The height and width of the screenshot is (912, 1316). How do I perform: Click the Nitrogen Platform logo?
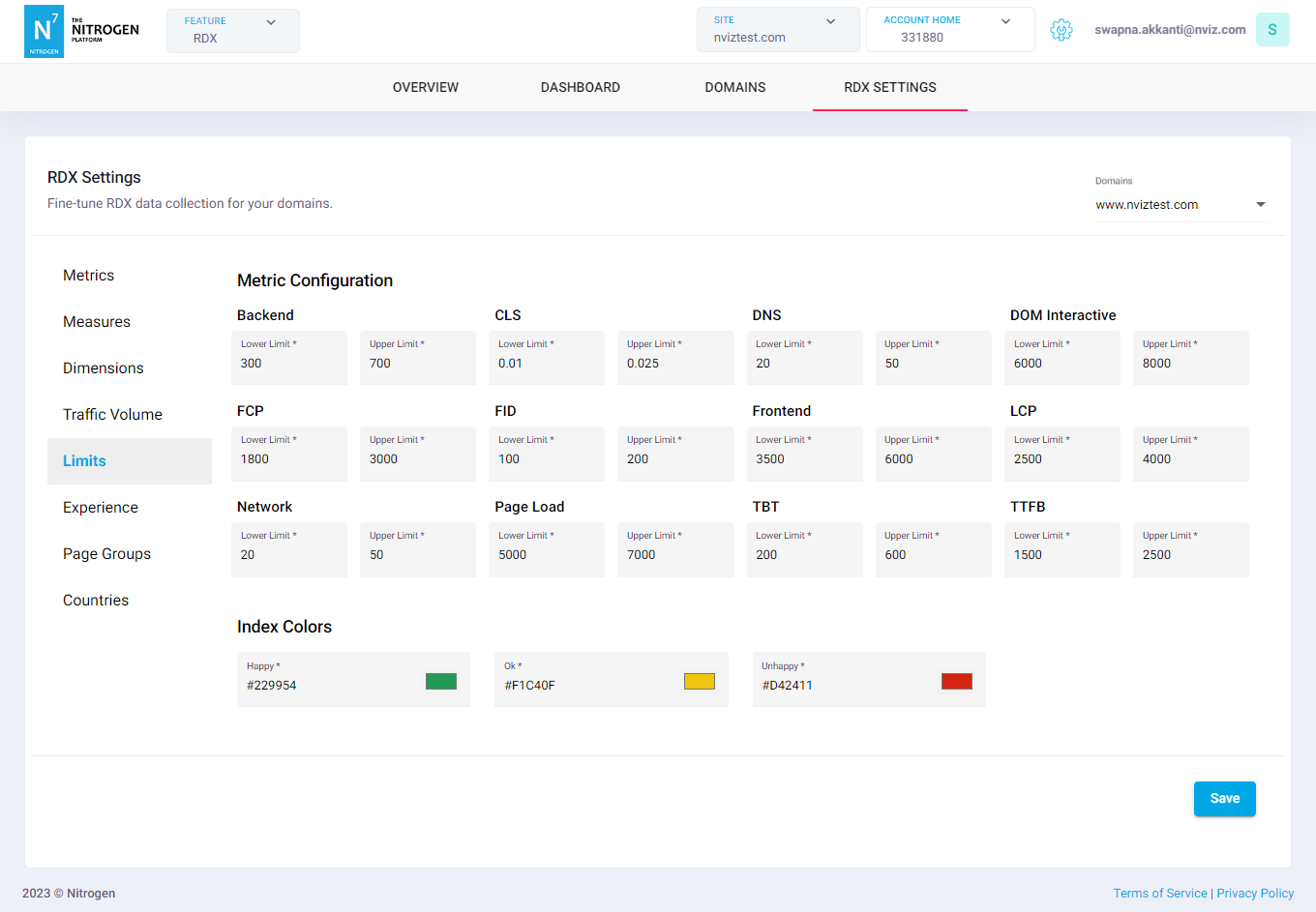(82, 31)
